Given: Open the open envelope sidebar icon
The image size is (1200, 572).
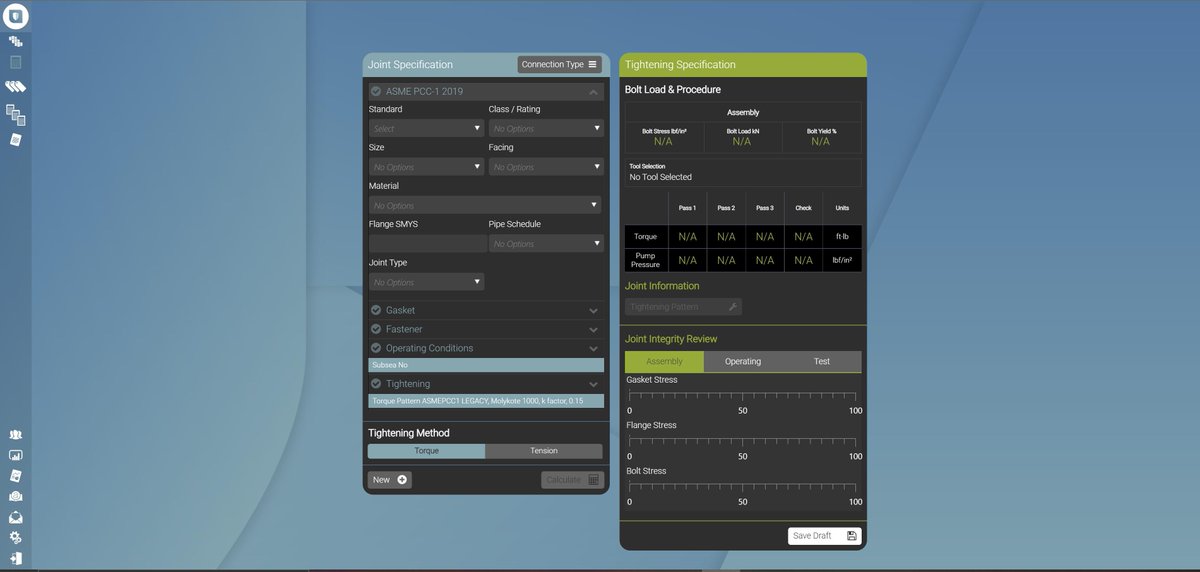Looking at the screenshot, I should click(x=15, y=517).
